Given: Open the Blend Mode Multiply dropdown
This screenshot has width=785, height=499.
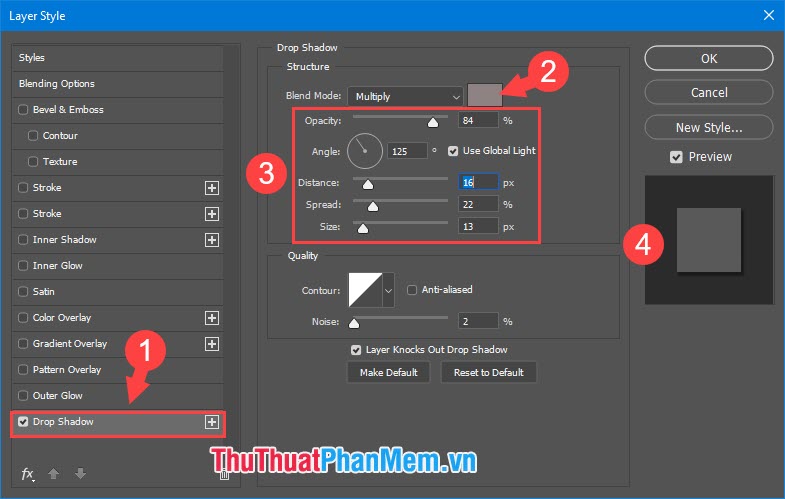Looking at the screenshot, I should pos(406,97).
